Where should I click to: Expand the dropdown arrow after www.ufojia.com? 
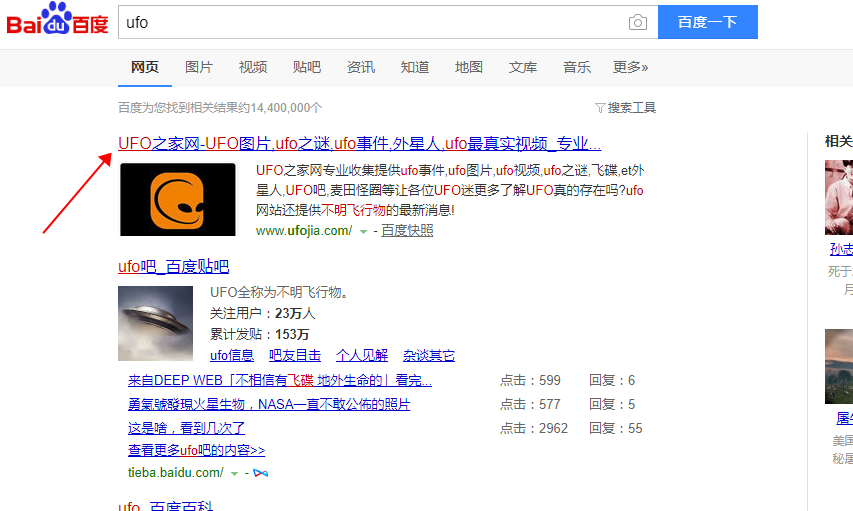(363, 231)
